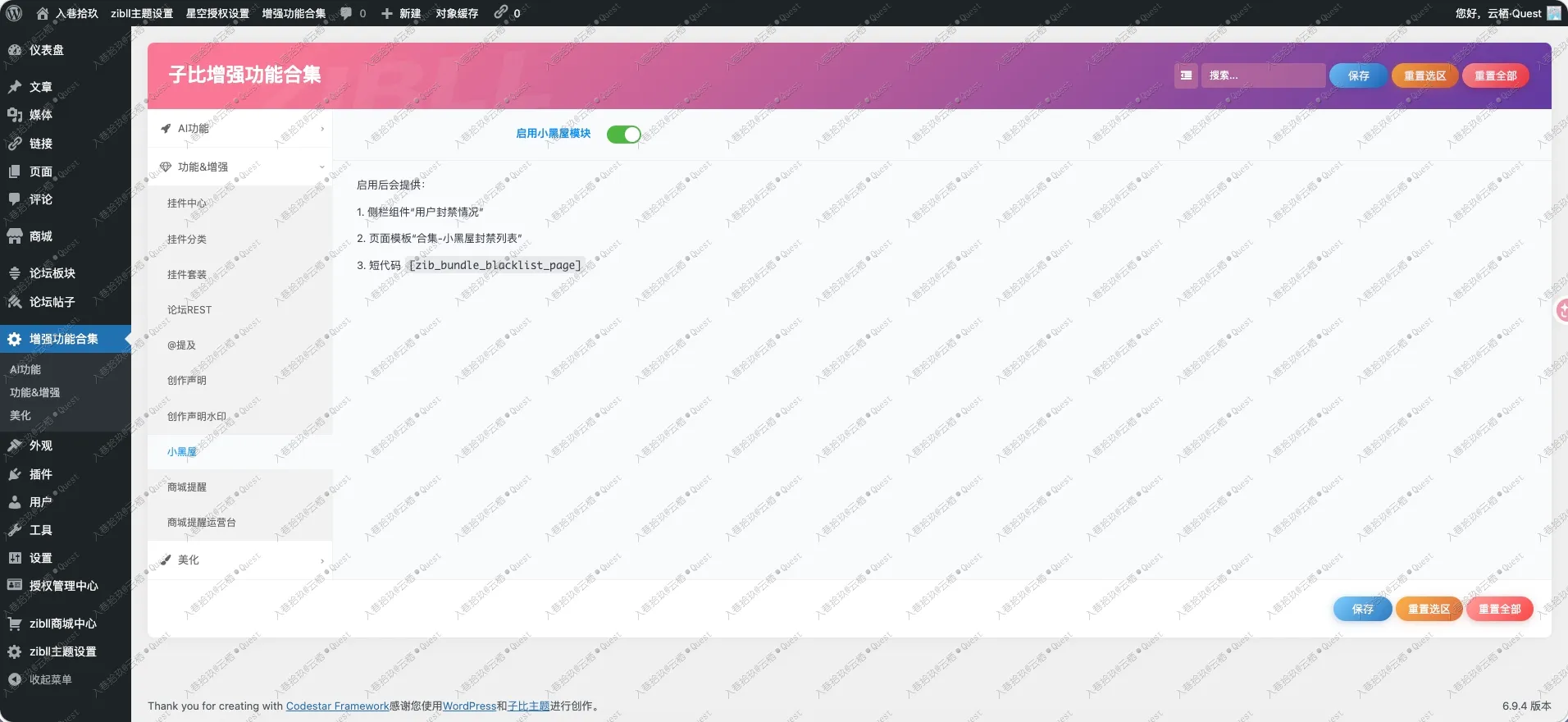Open the 文章 posts pin icon

15,87
